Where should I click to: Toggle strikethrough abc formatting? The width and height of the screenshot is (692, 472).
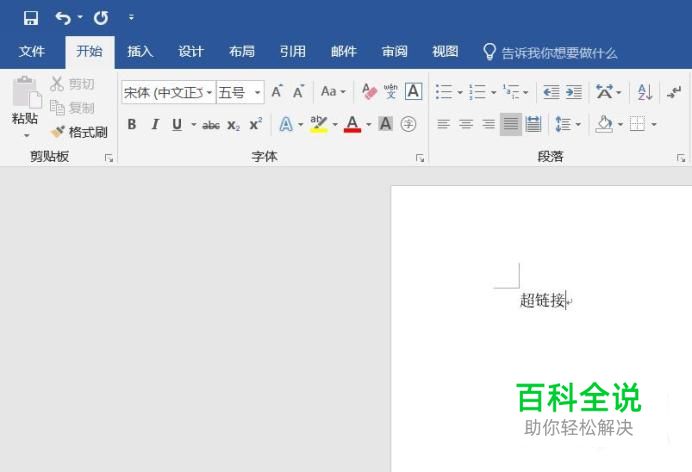[211, 125]
